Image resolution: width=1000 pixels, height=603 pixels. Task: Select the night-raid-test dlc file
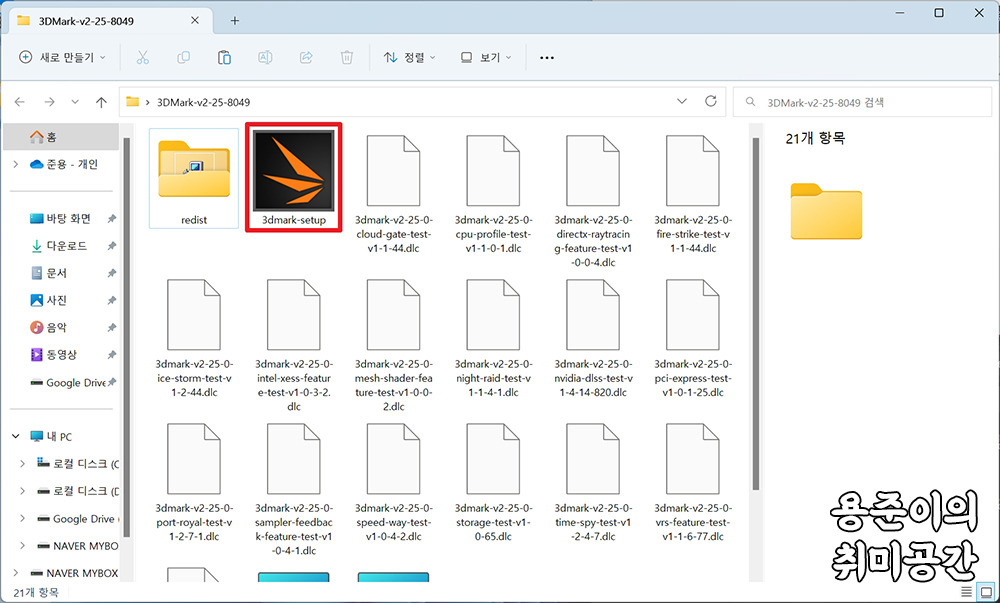(x=493, y=338)
